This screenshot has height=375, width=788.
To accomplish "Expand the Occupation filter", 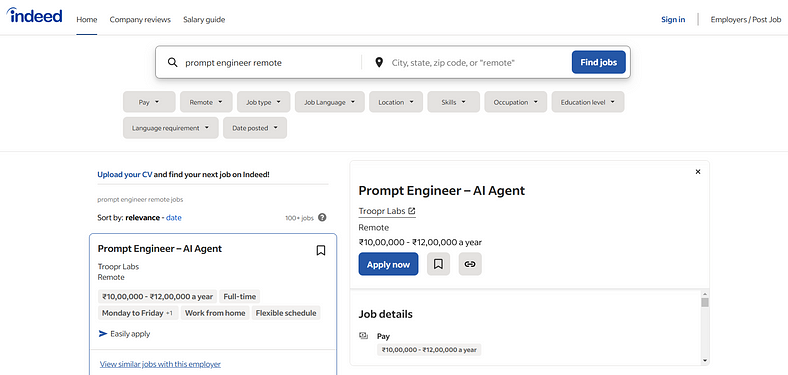I will [516, 102].
